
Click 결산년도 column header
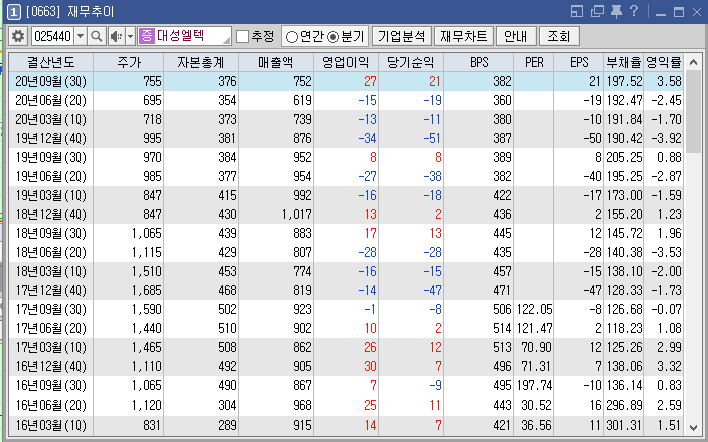(x=51, y=62)
